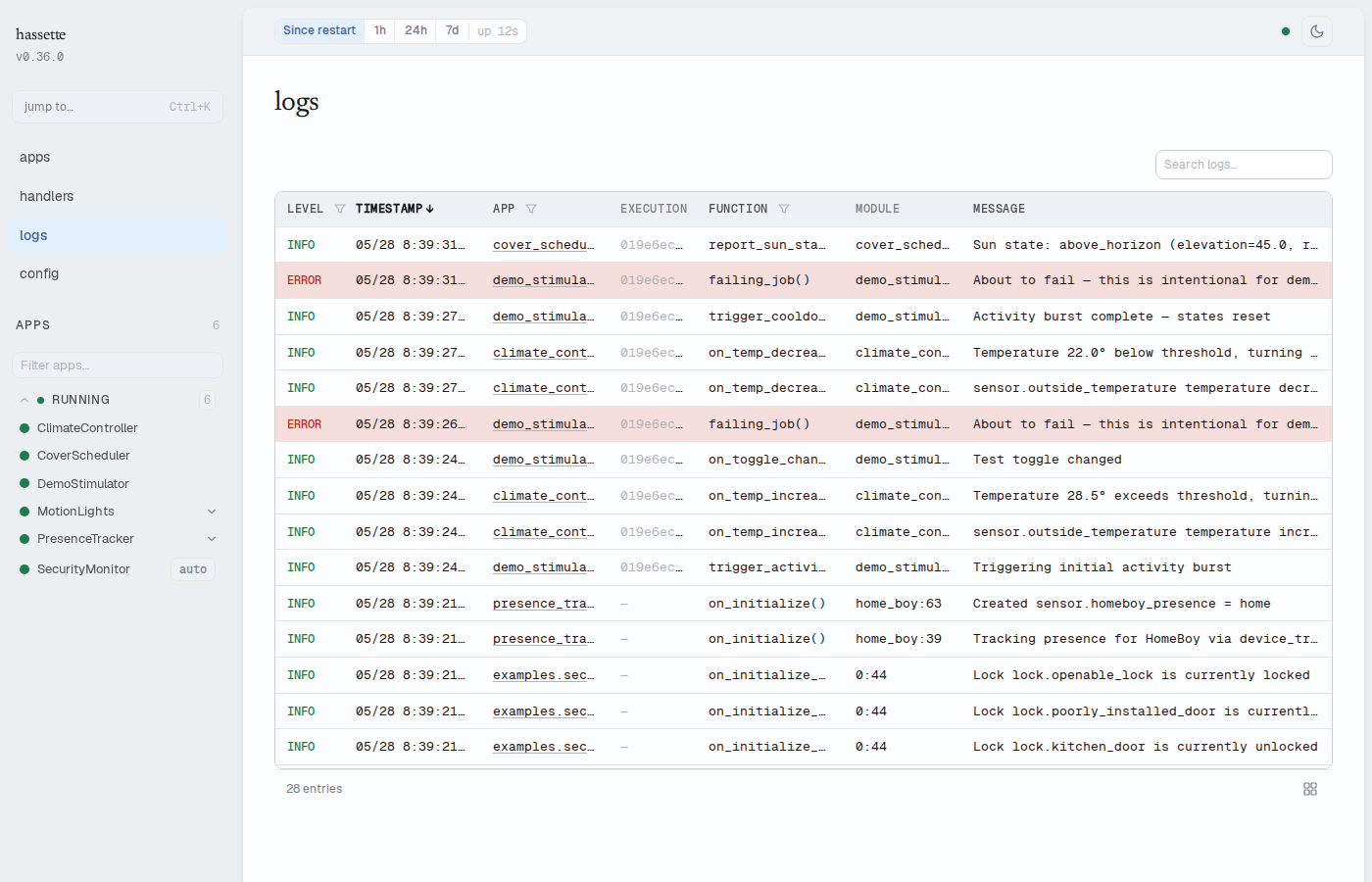This screenshot has width=1372, height=882.
Task: Select Lock lock.openable_lock is currently locked message
Action: 1141,675
